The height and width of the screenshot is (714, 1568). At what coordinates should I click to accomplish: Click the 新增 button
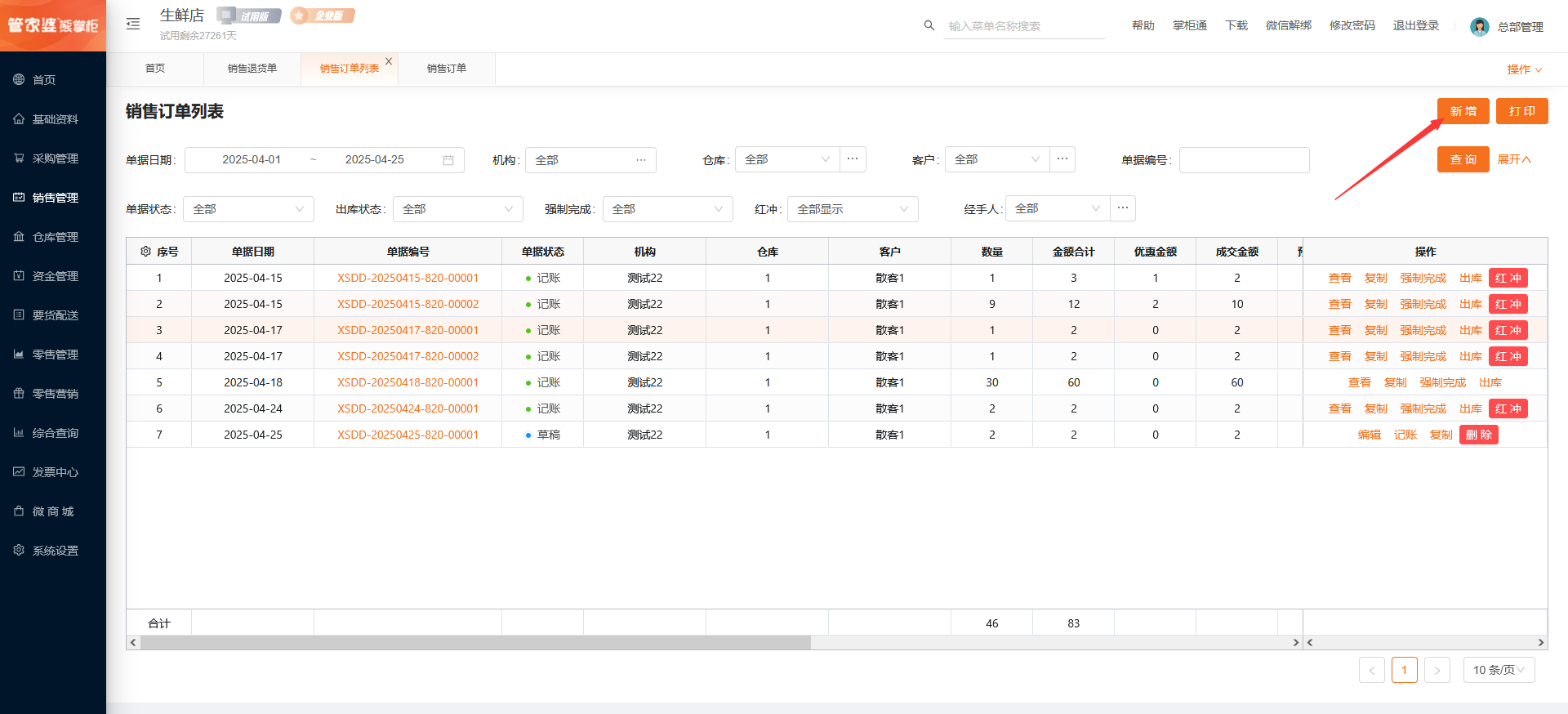(x=1463, y=111)
